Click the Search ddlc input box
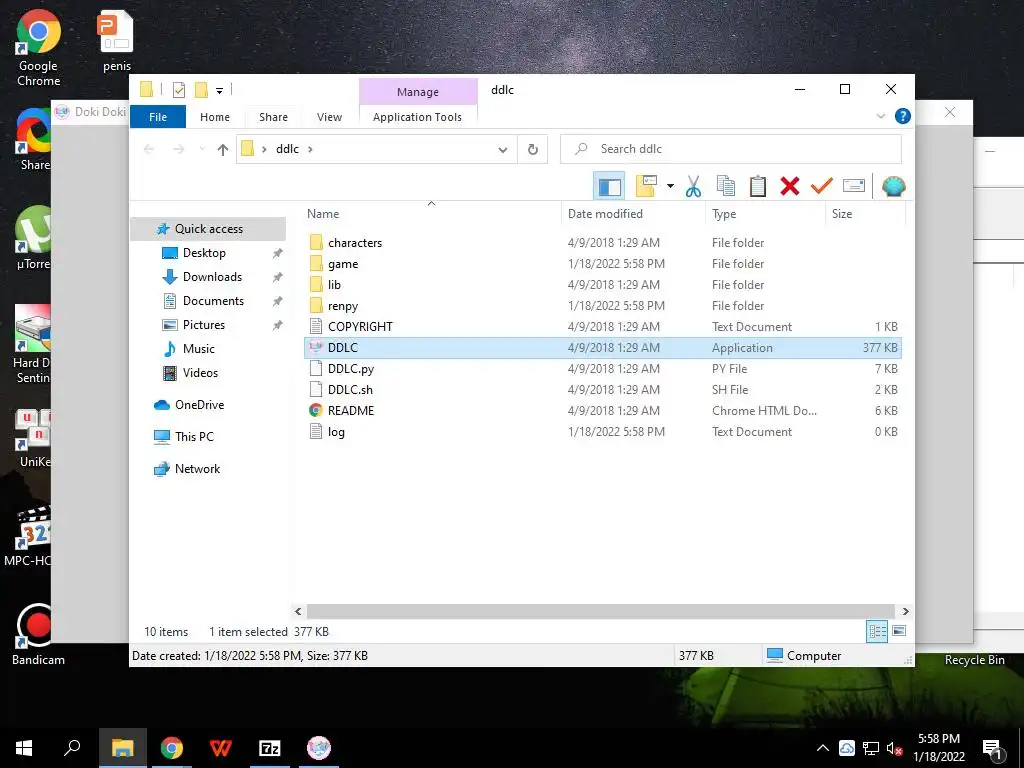 click(731, 149)
